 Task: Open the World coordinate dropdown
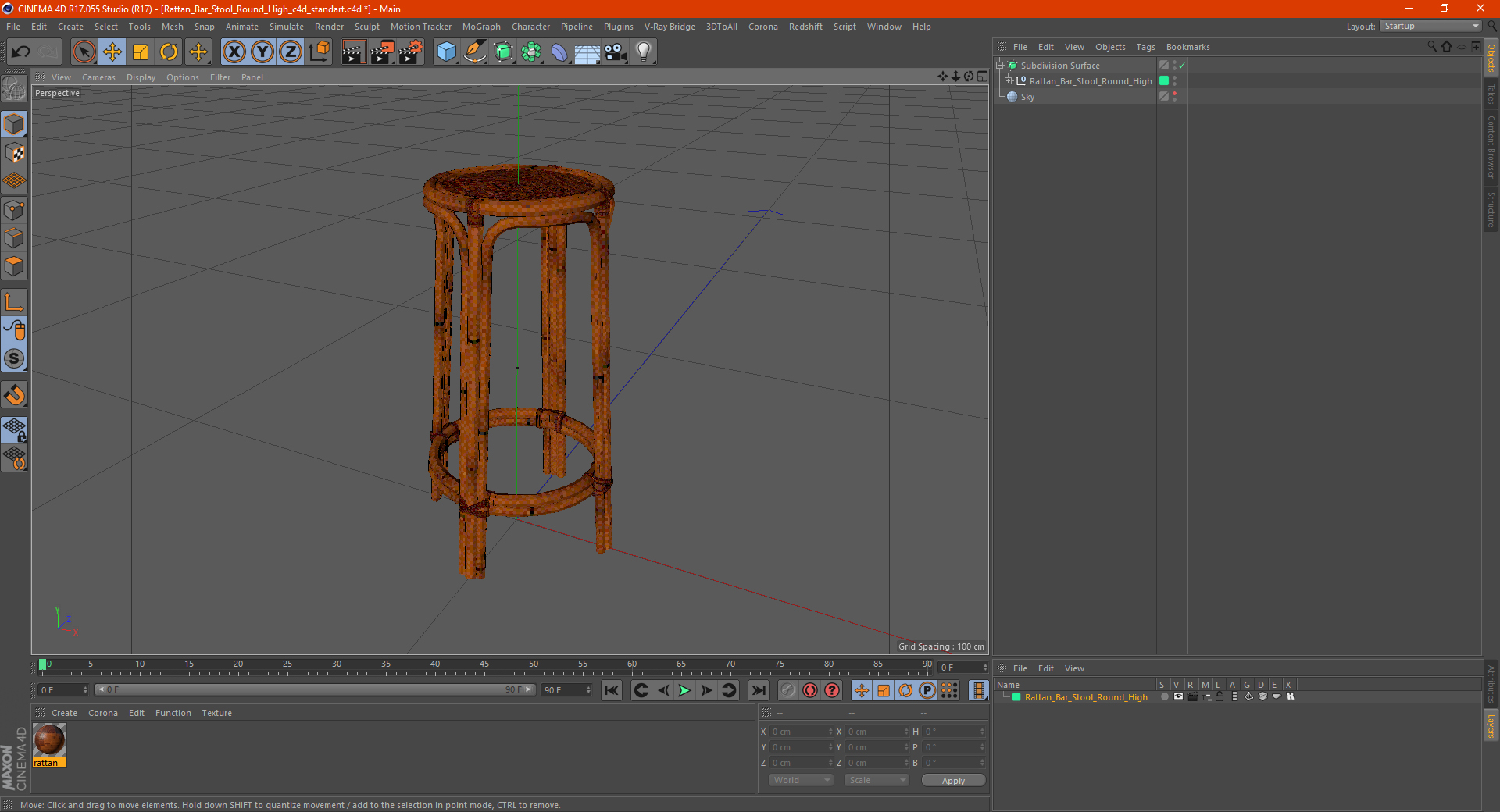pyautogui.click(x=801, y=780)
